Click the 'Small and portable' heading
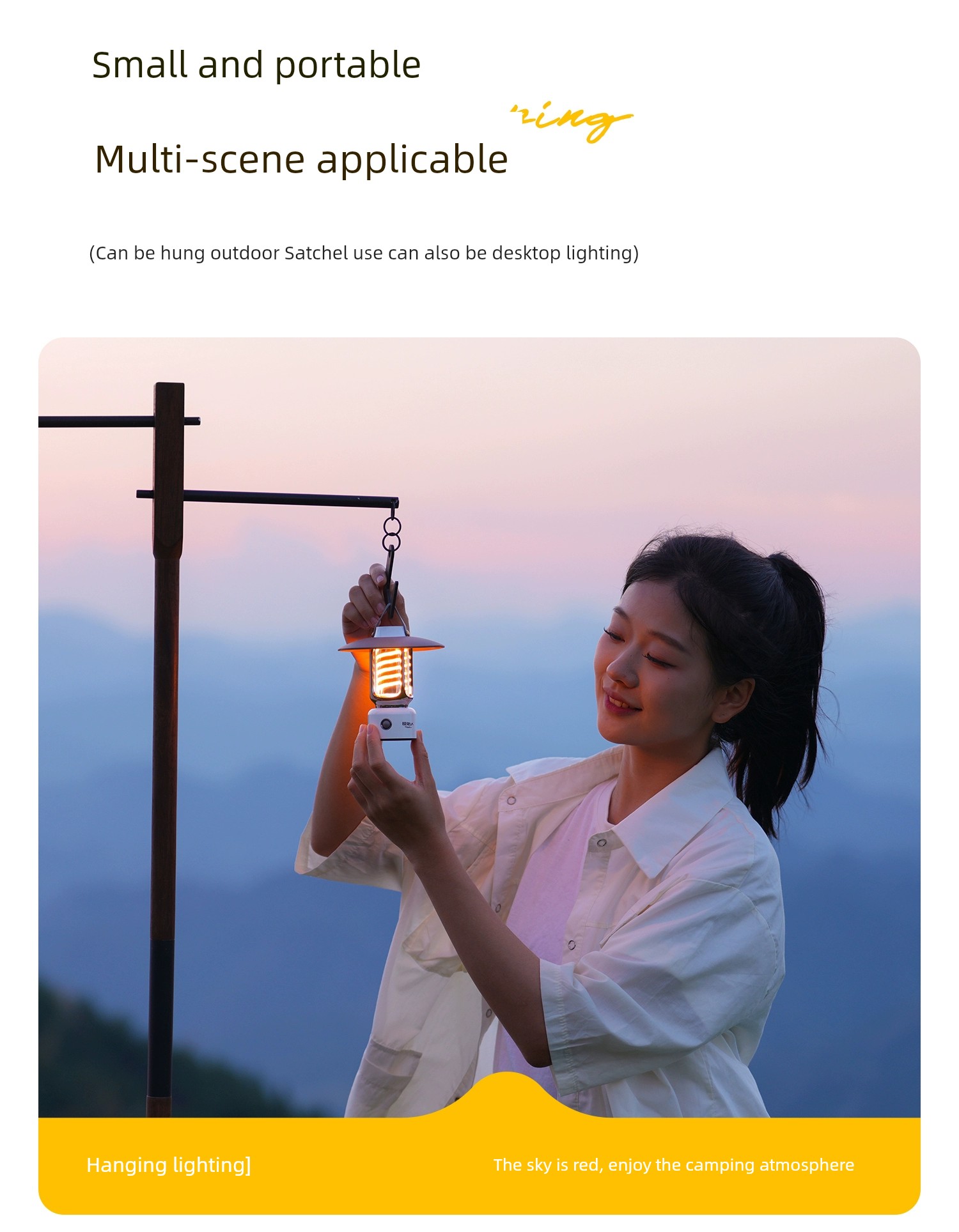 [256, 65]
